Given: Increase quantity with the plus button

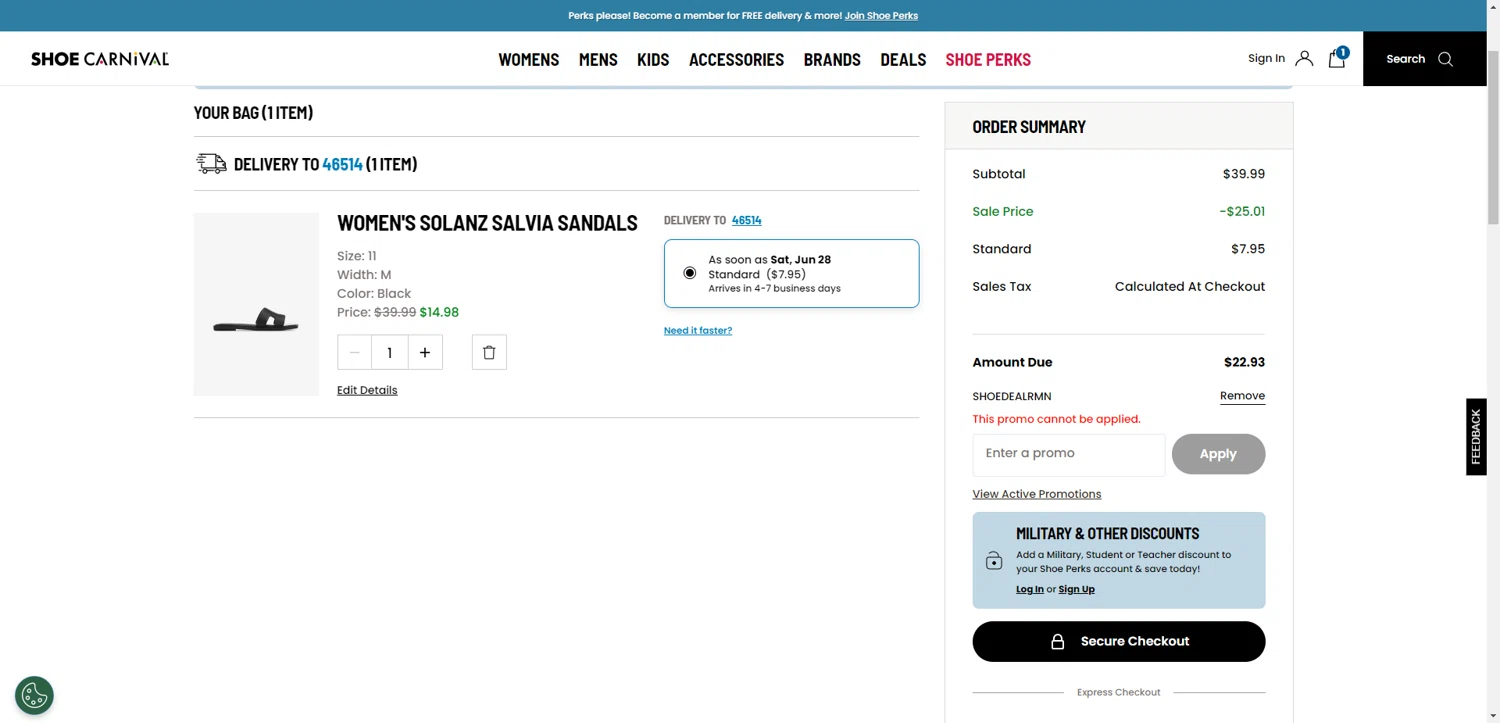Looking at the screenshot, I should [x=425, y=352].
